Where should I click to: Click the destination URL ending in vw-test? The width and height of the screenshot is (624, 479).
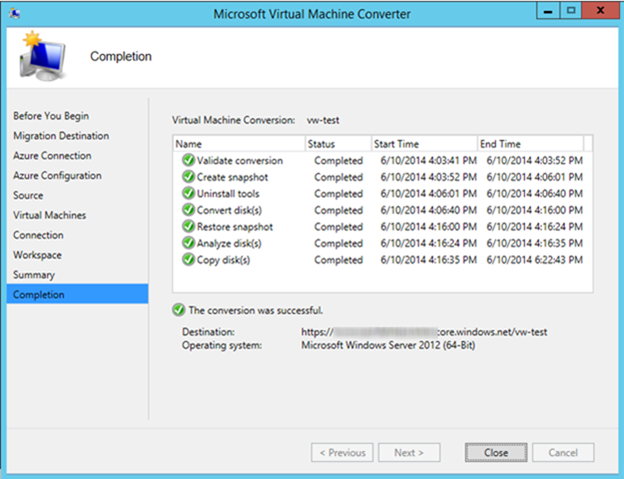[x=424, y=332]
